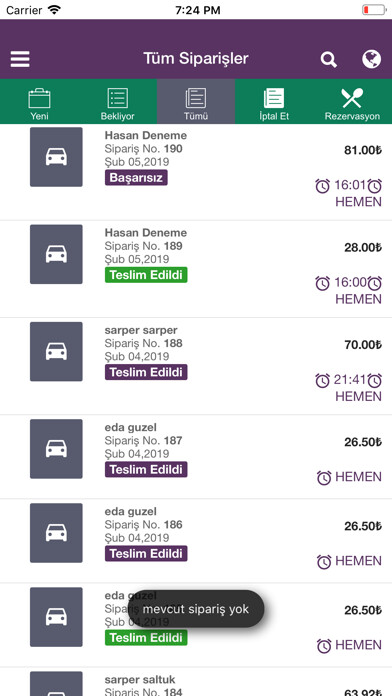
Task: Tap car thumbnail for order 188
Action: click(56, 351)
